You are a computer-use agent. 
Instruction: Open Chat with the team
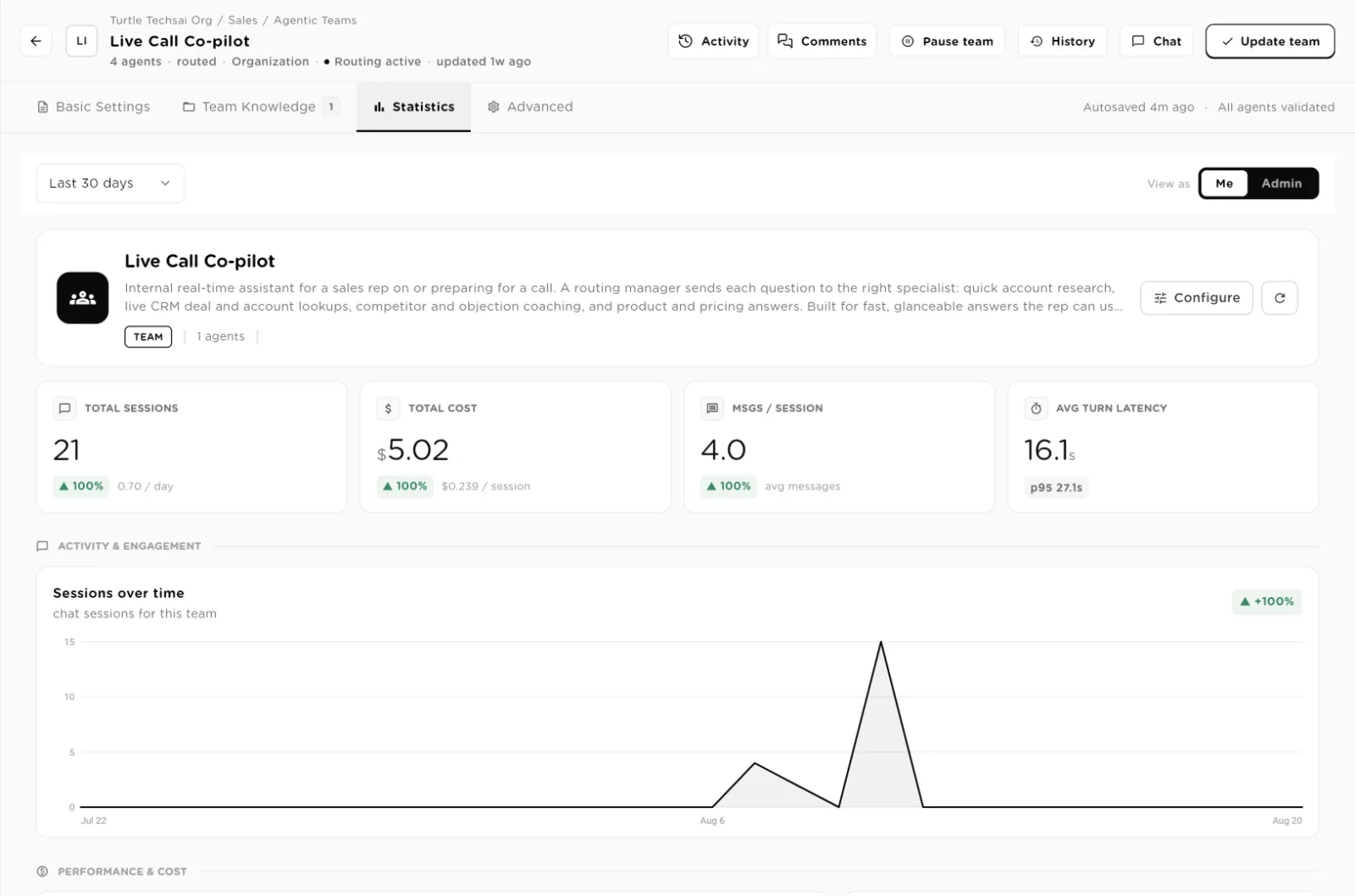[x=1156, y=41]
